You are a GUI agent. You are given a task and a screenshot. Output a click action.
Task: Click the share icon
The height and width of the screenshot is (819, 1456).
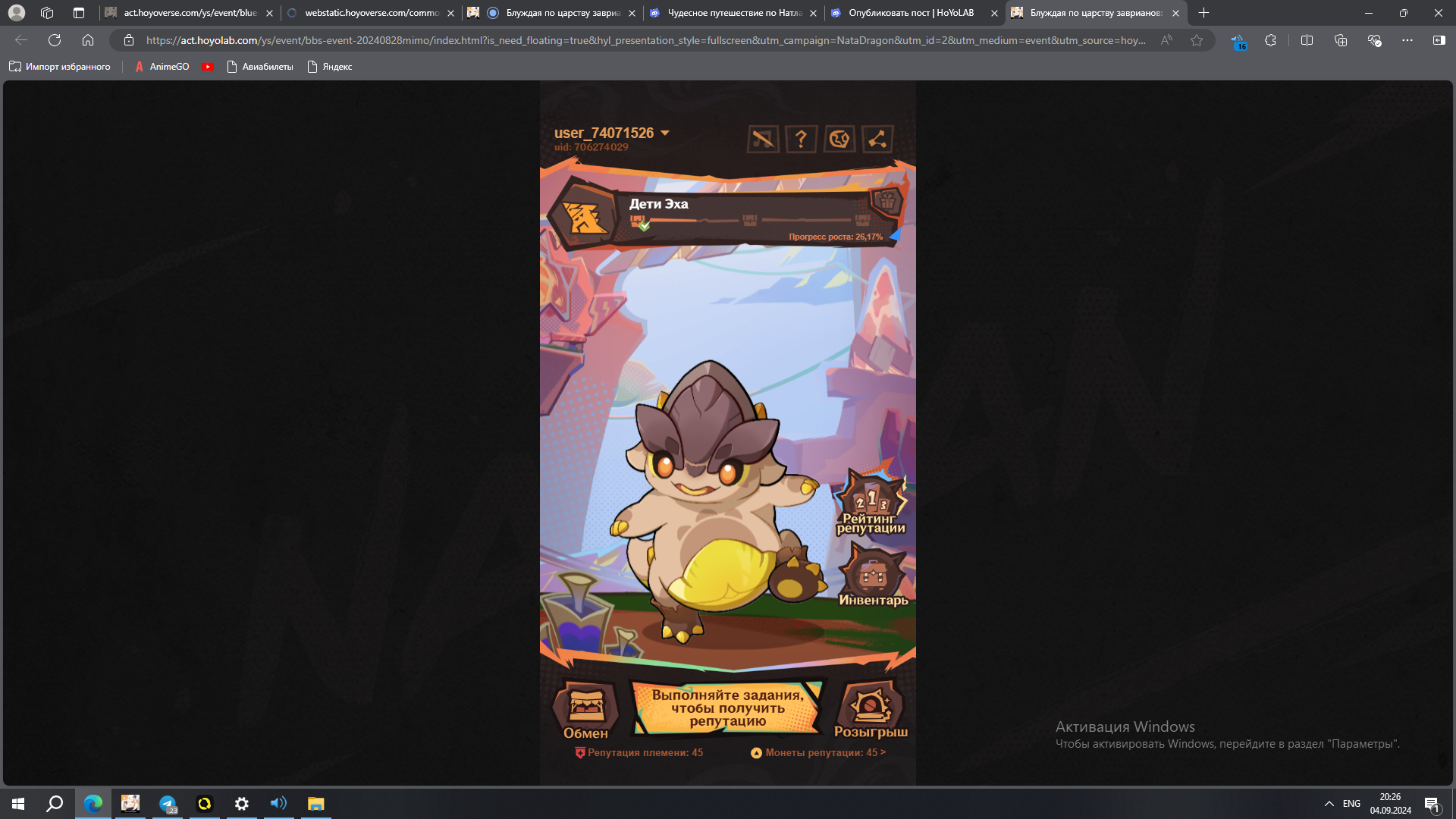coord(877,140)
